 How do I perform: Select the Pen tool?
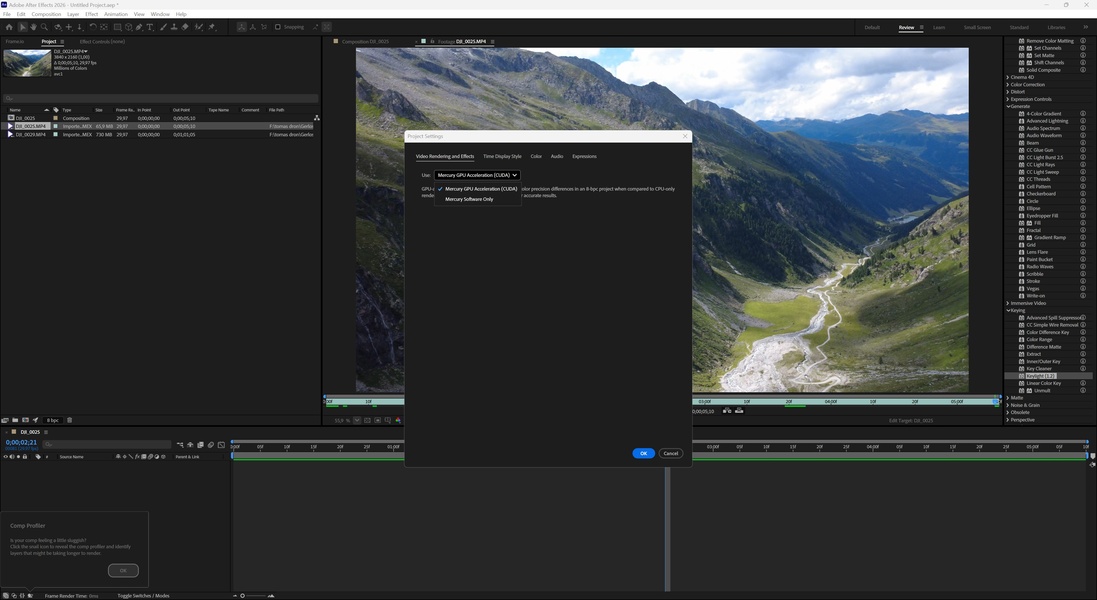(x=139, y=27)
